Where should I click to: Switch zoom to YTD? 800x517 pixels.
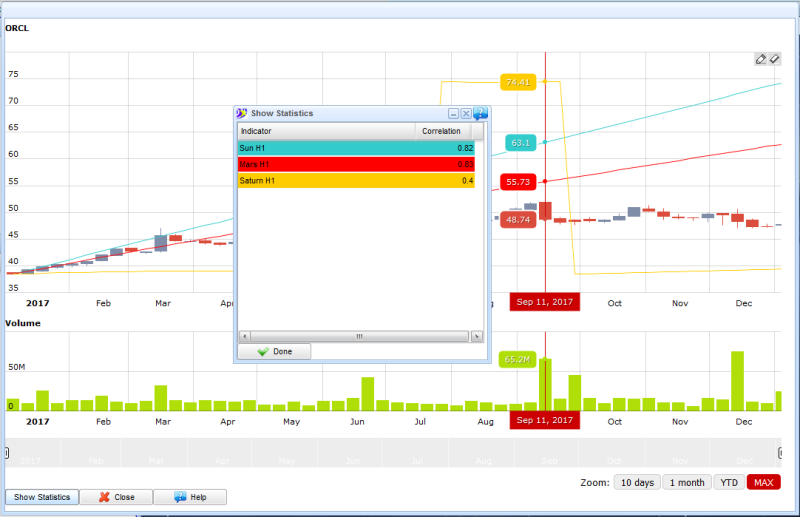729,482
